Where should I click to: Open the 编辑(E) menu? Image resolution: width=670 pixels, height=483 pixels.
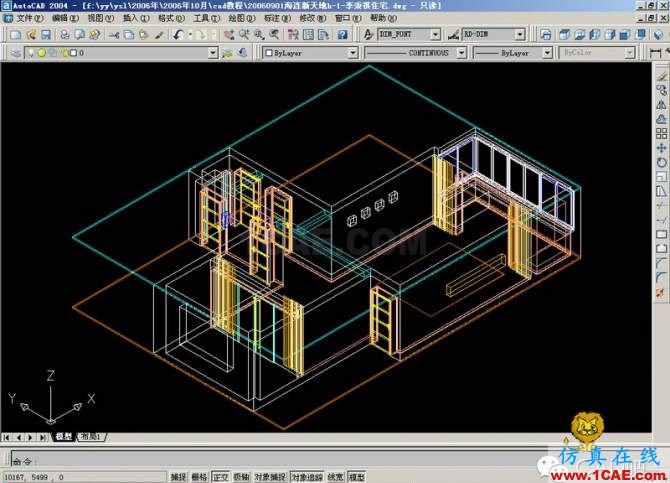tap(65, 18)
